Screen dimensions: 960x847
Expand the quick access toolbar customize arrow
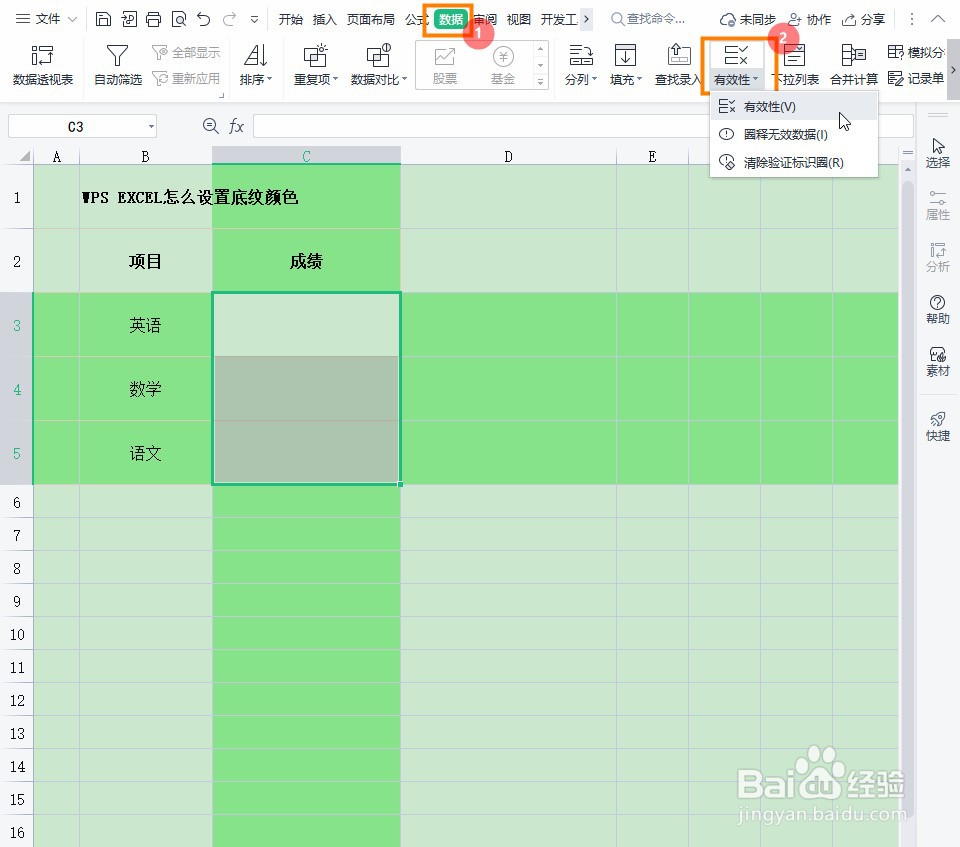point(254,20)
